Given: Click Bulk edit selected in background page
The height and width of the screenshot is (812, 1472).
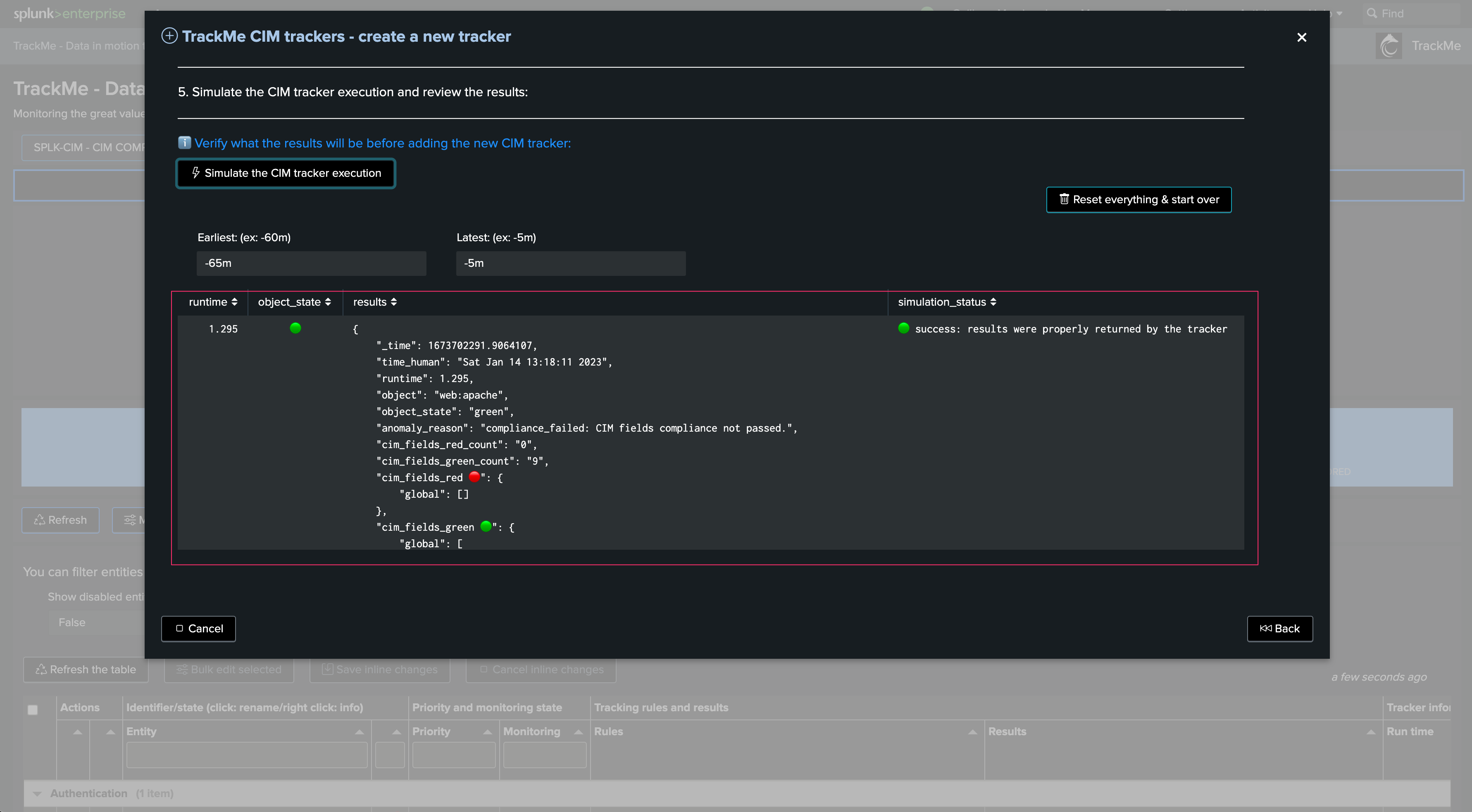Looking at the screenshot, I should [x=229, y=670].
